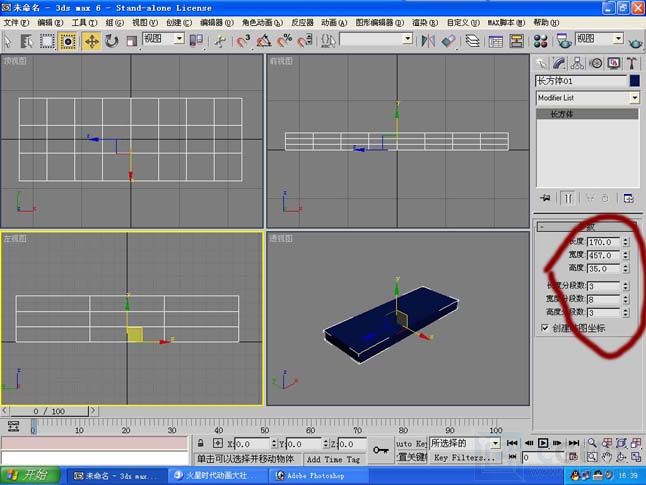Click the Add Time Tag field
The width and height of the screenshot is (646, 485).
click(x=334, y=459)
